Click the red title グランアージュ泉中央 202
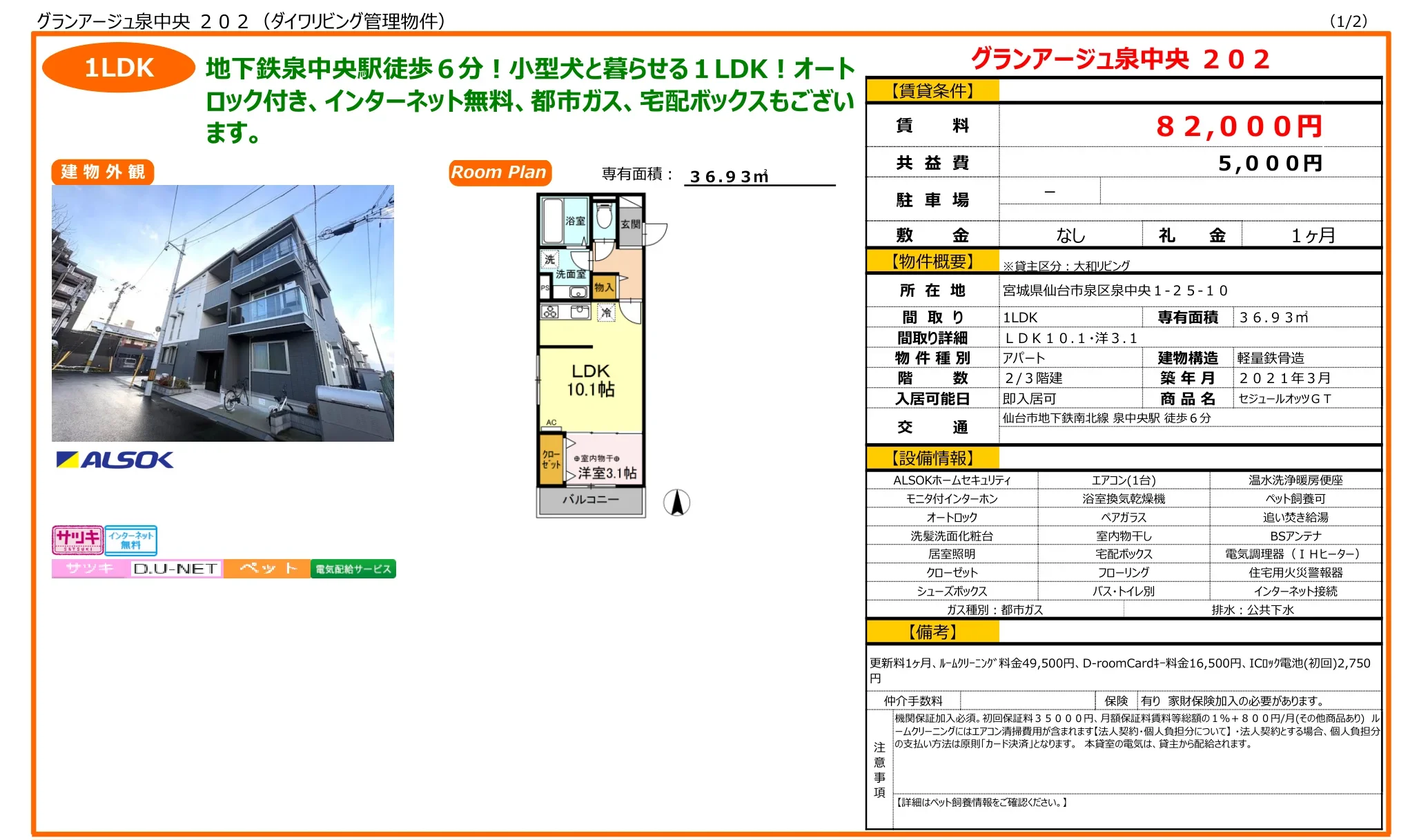 (1121, 59)
